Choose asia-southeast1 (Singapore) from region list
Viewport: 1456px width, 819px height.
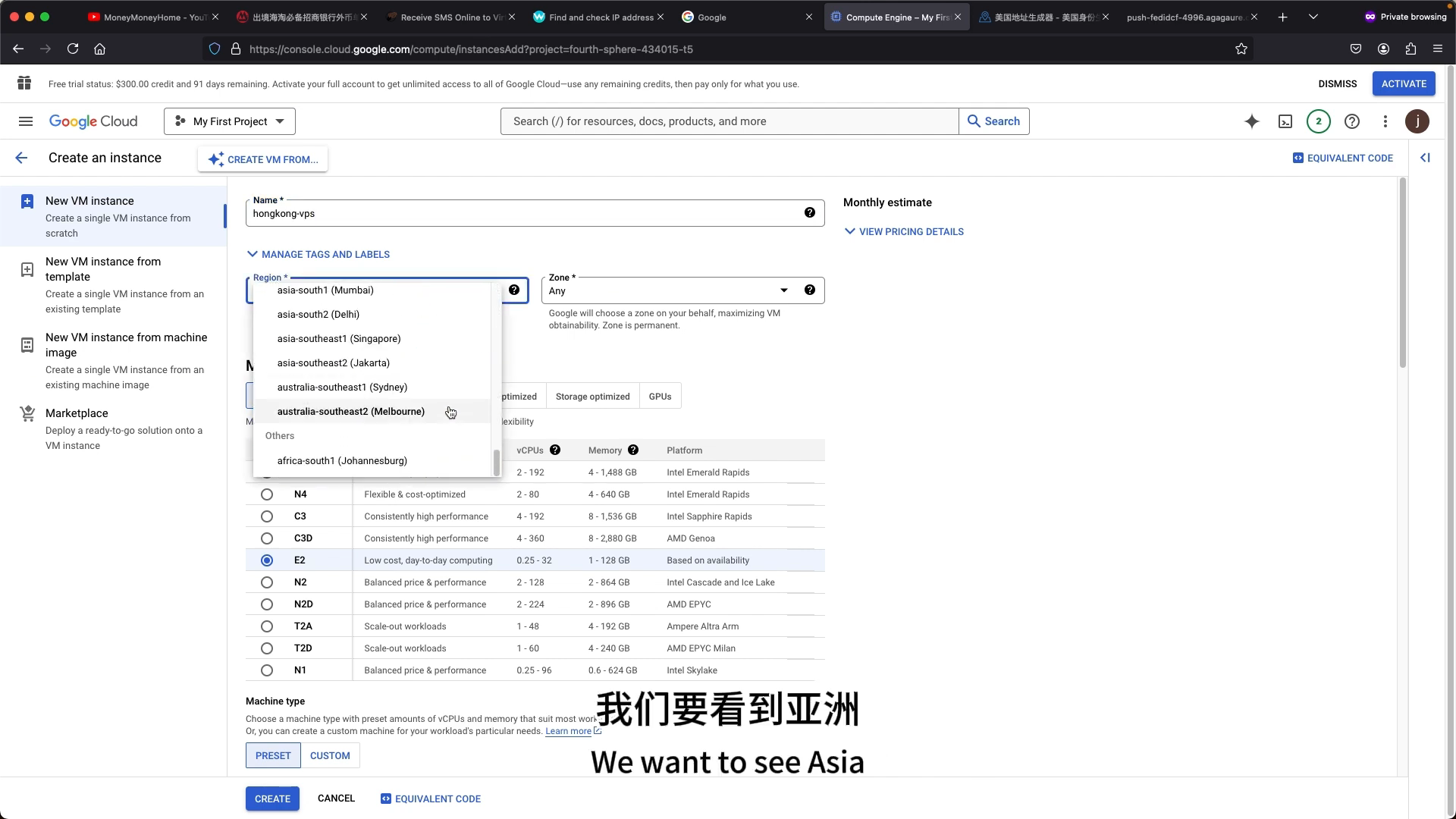(339, 339)
